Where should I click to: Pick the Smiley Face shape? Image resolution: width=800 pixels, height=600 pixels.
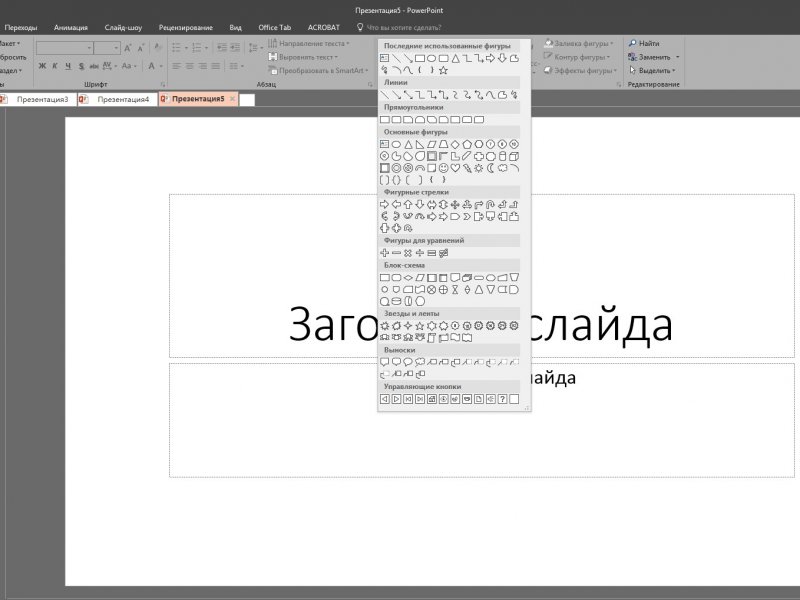click(443, 168)
